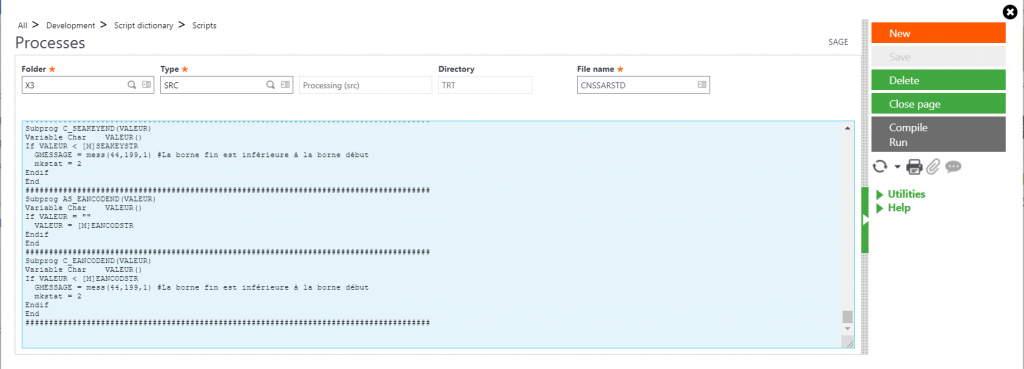Viewport: 1024px width, 369px height.
Task: Go to All in breadcrumb
Action: [23, 25]
